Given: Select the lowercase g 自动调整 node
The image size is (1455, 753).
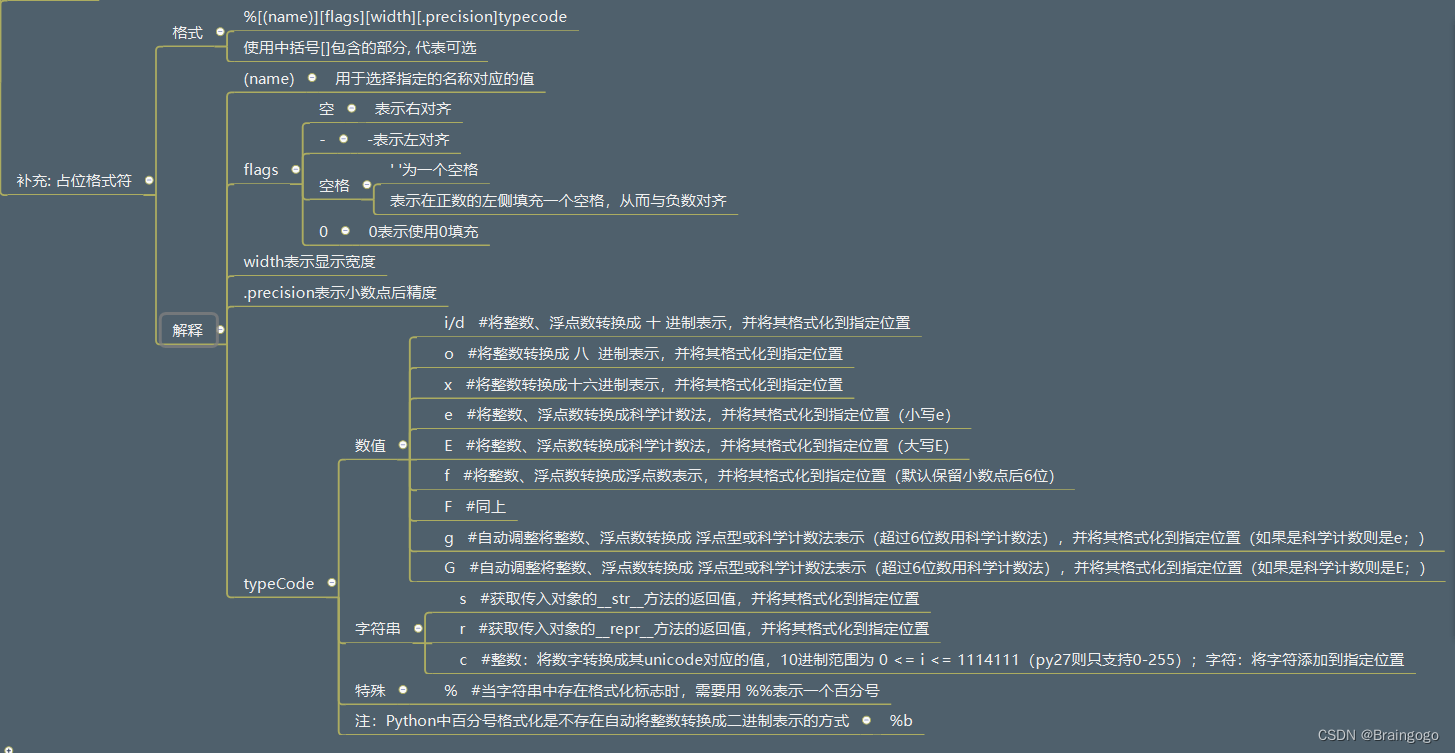Looking at the screenshot, I should 934,537.
